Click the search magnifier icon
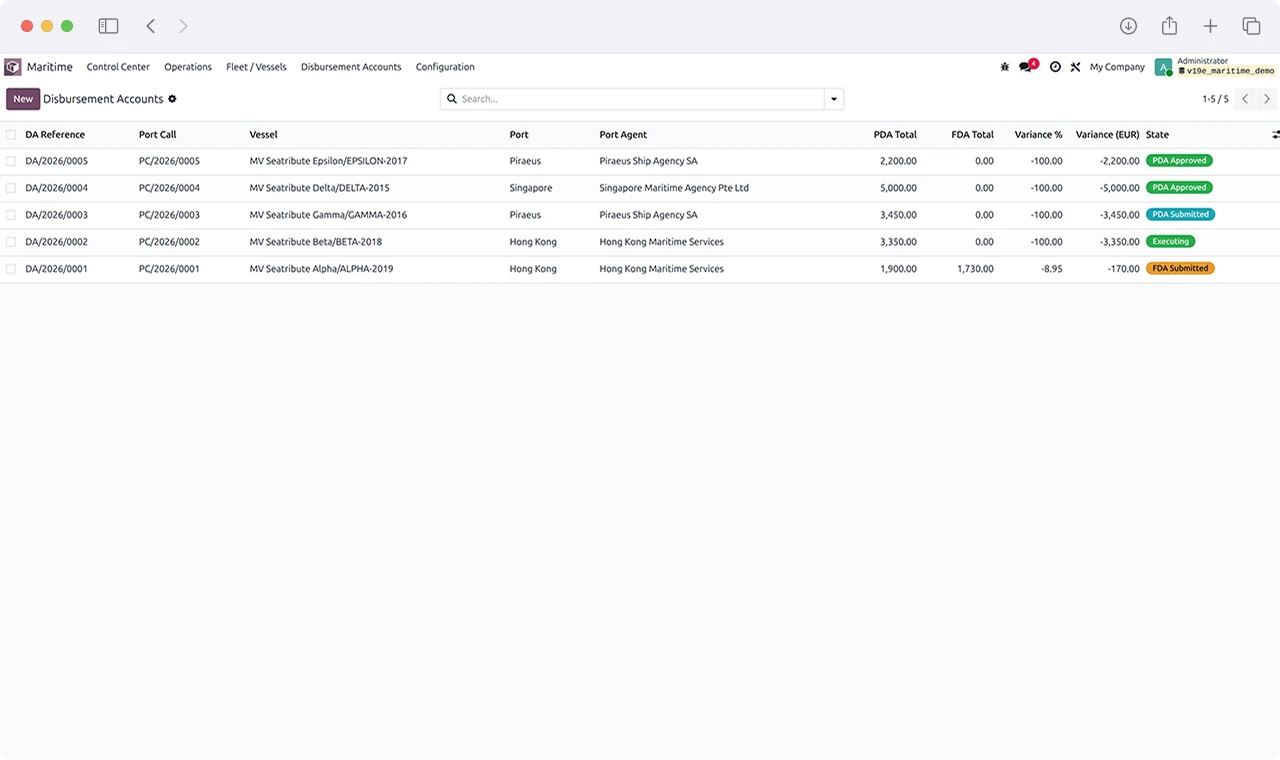Image resolution: width=1280 pixels, height=760 pixels. pyautogui.click(x=452, y=99)
